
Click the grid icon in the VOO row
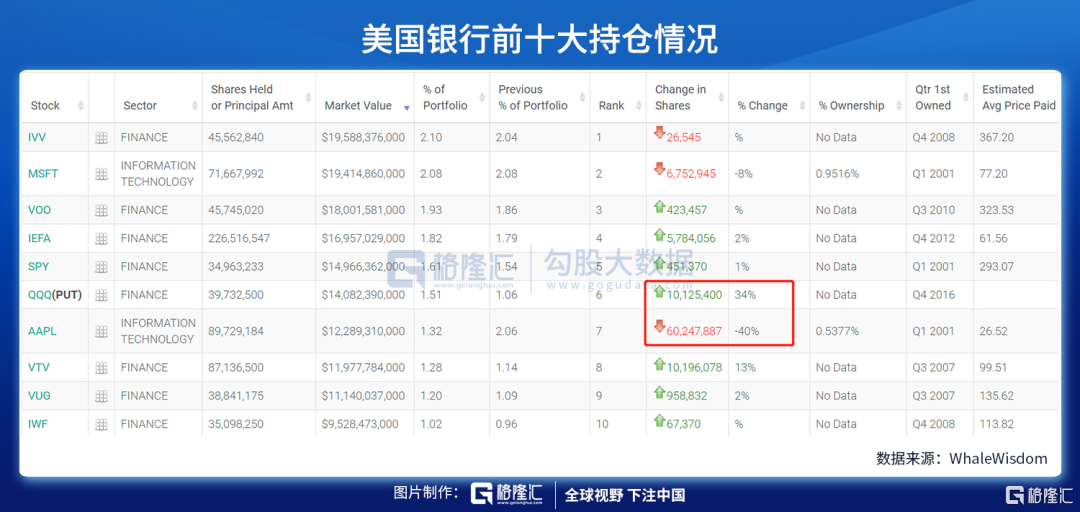pos(101,211)
